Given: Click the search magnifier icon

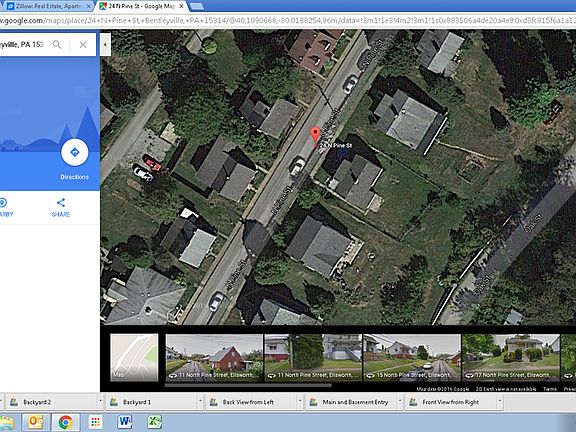Looking at the screenshot, I should coord(57,45).
